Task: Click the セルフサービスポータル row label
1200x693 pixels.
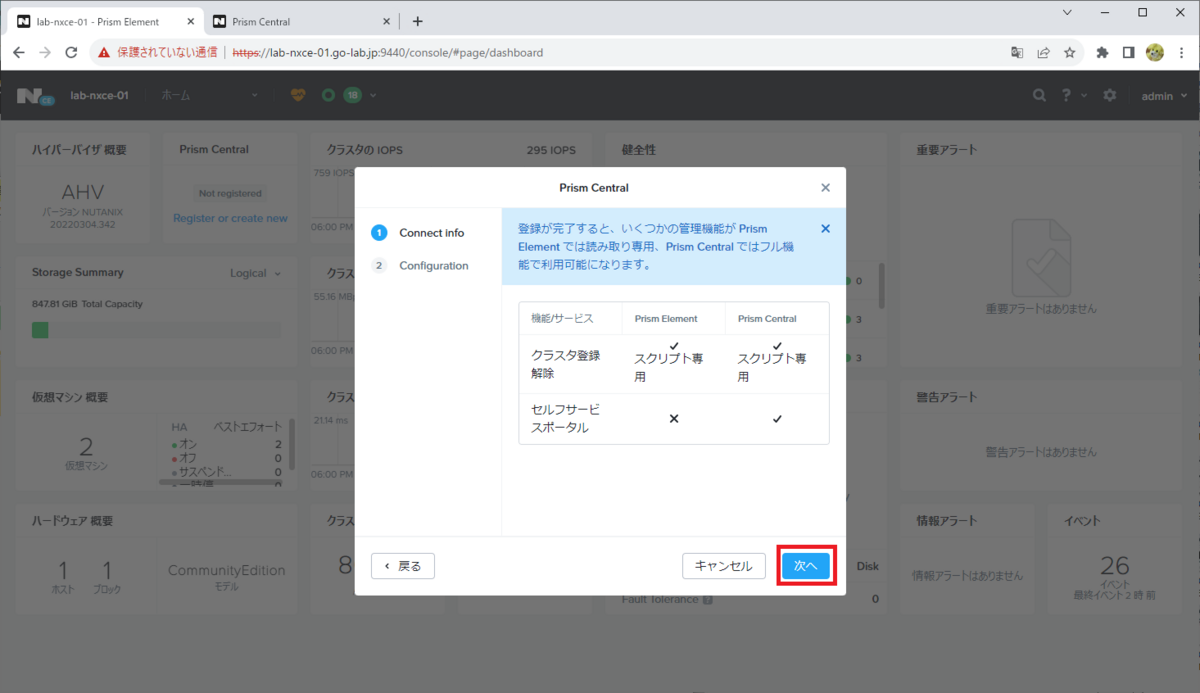Action: coord(566,419)
